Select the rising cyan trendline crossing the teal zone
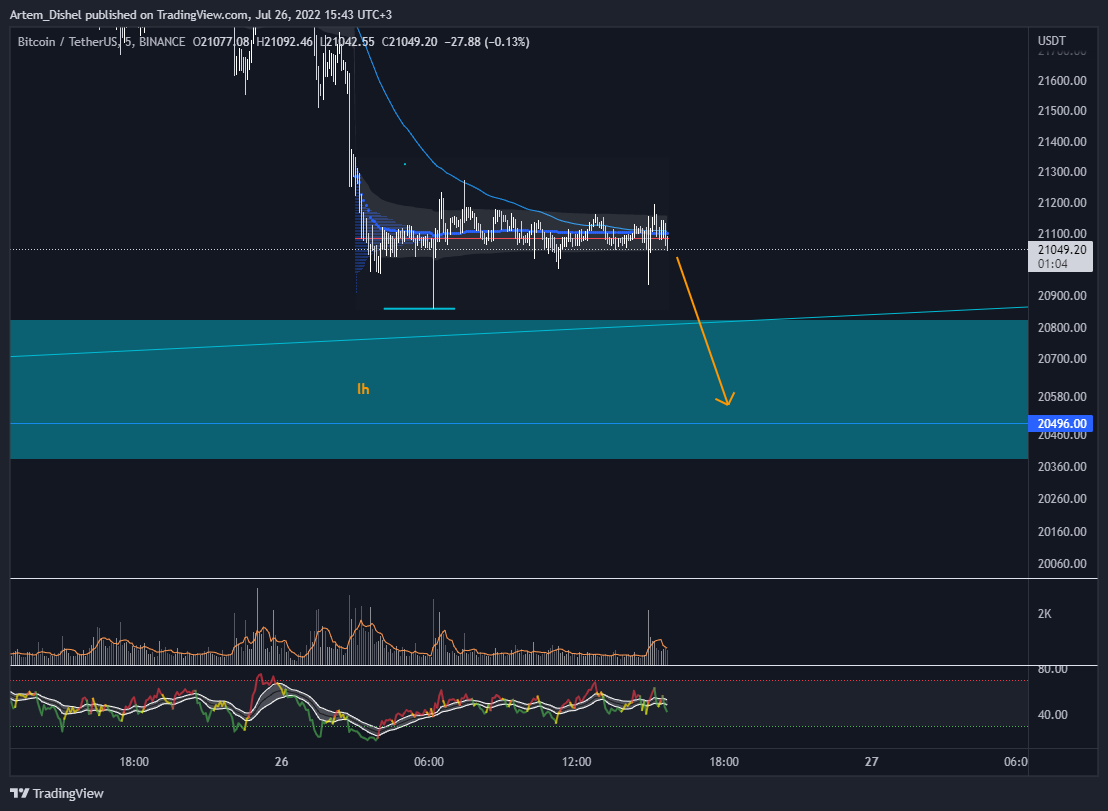 point(519,332)
